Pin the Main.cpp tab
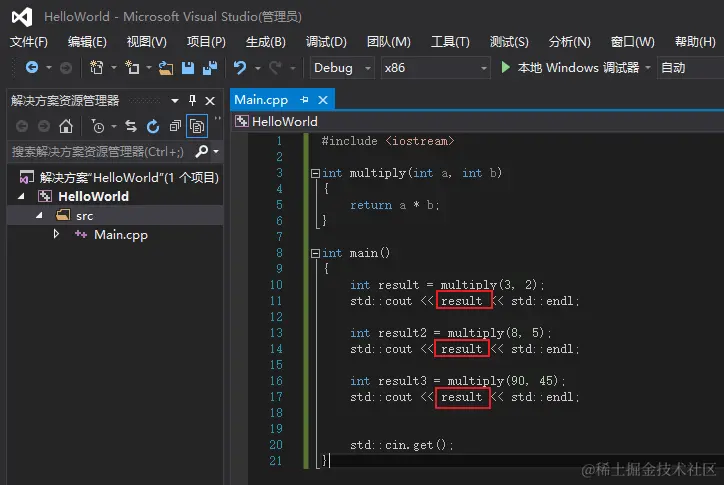 click(x=304, y=100)
